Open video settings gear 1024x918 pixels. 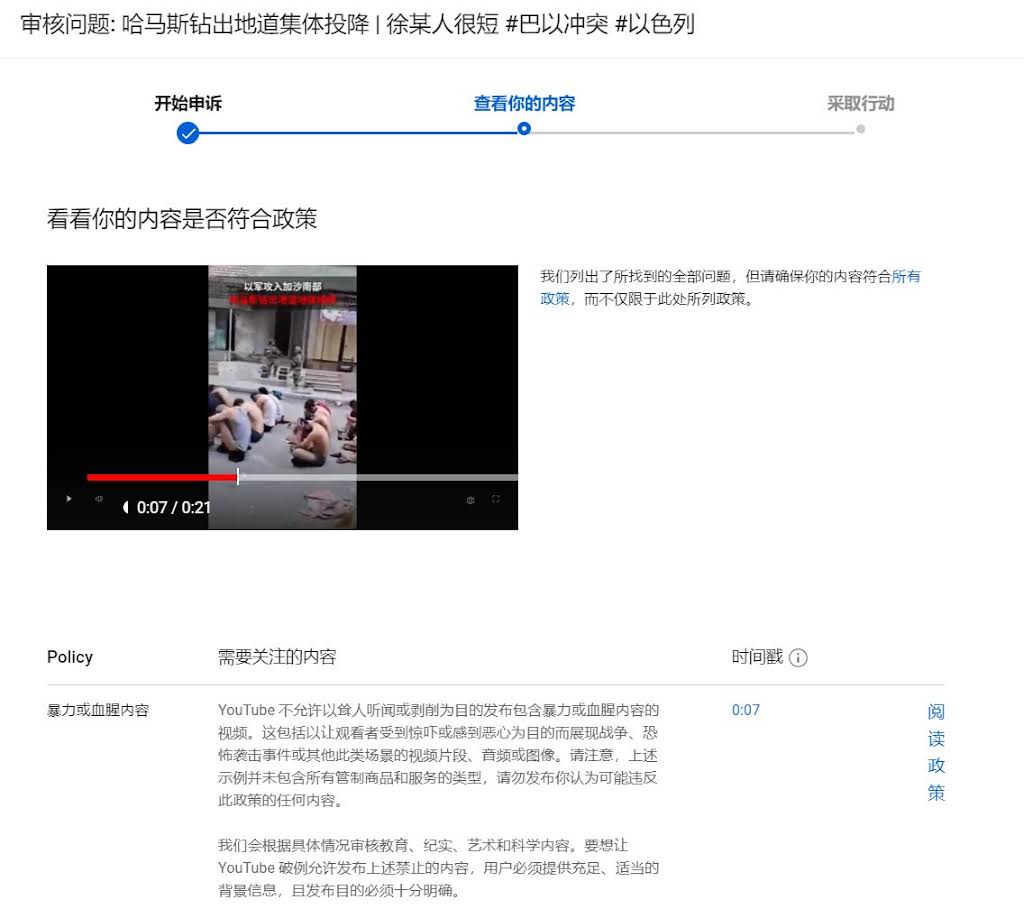pos(470,500)
